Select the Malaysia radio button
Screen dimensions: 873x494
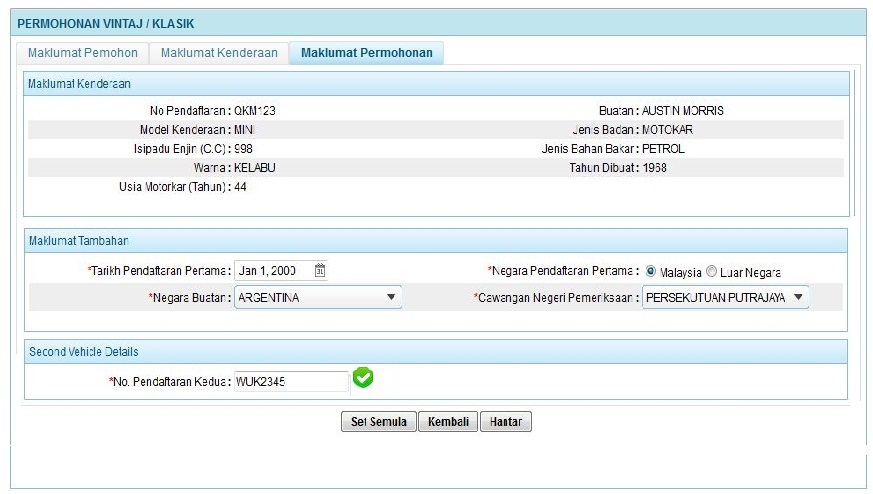coord(650,271)
